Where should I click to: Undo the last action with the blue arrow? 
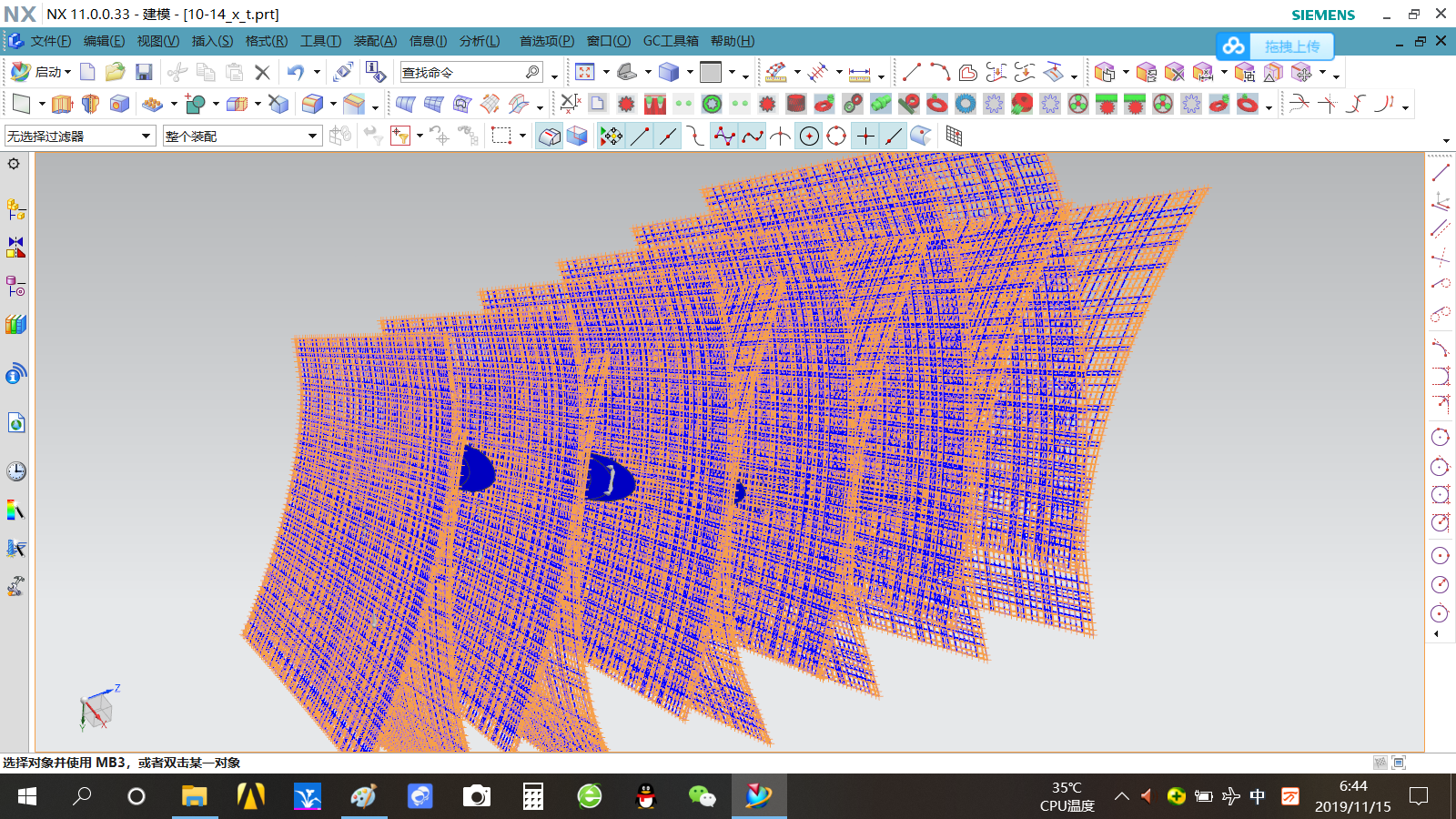pyautogui.click(x=296, y=72)
